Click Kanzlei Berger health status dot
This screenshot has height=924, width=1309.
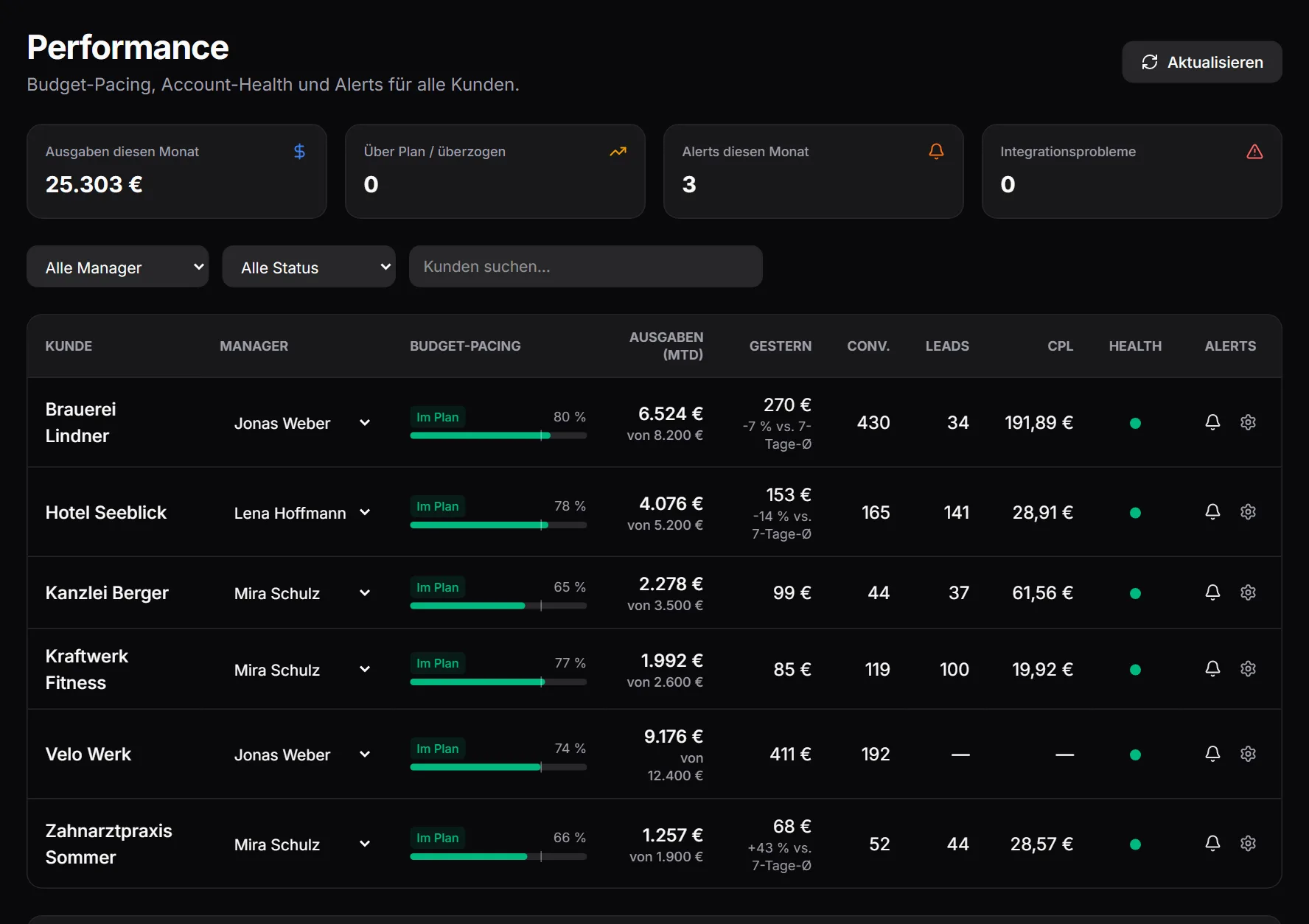pyautogui.click(x=1135, y=593)
